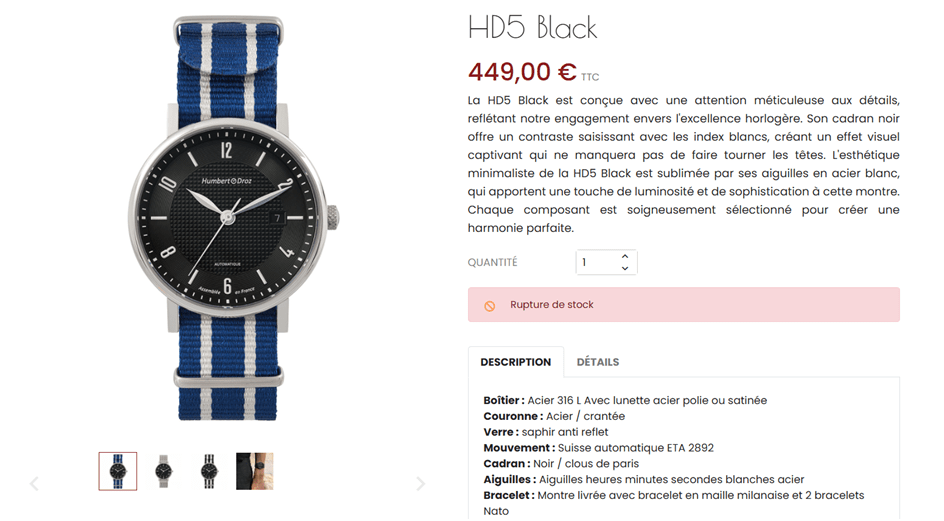
Task: Switch to the Détails tab
Action: coord(598,362)
